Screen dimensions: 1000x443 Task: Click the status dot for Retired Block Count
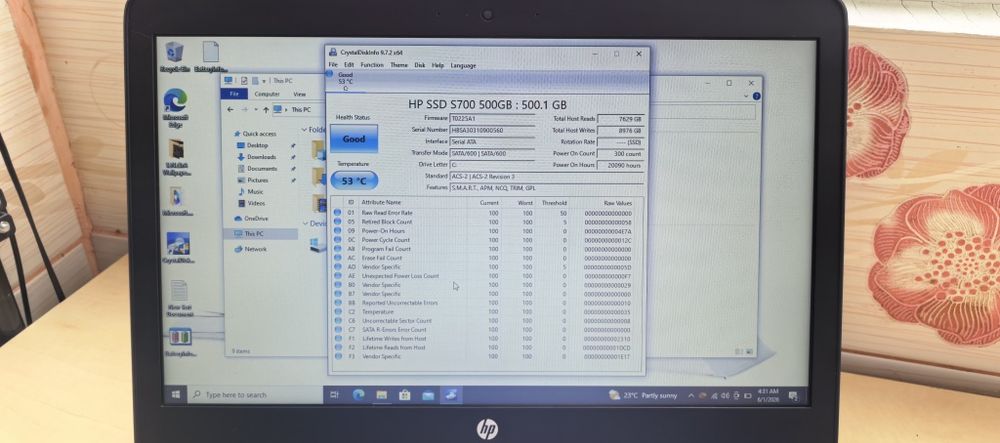tap(337, 222)
